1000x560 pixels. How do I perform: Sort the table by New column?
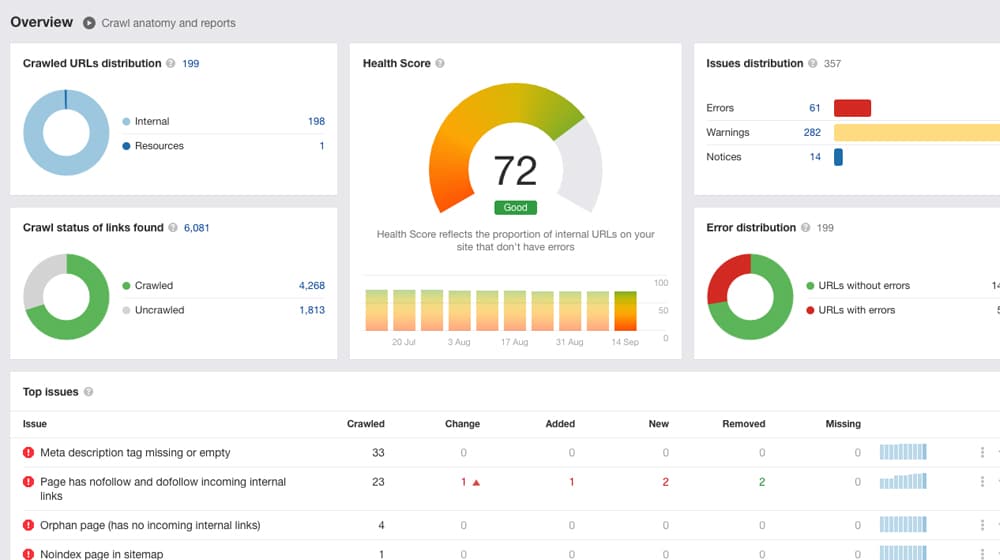658,424
